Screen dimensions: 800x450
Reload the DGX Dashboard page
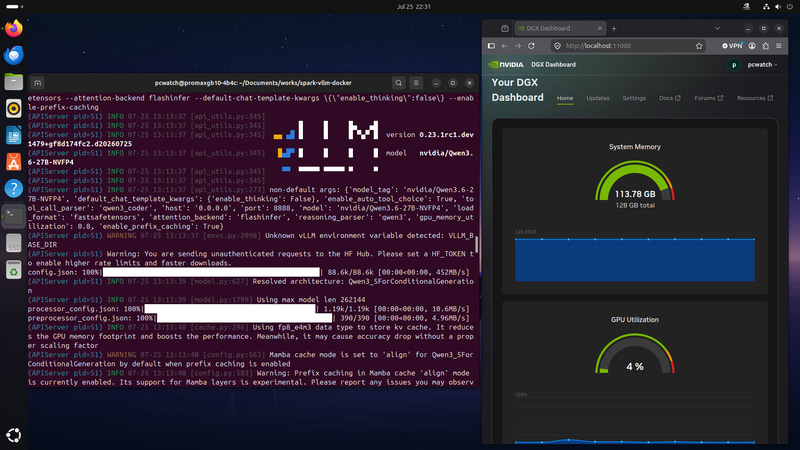coord(532,46)
